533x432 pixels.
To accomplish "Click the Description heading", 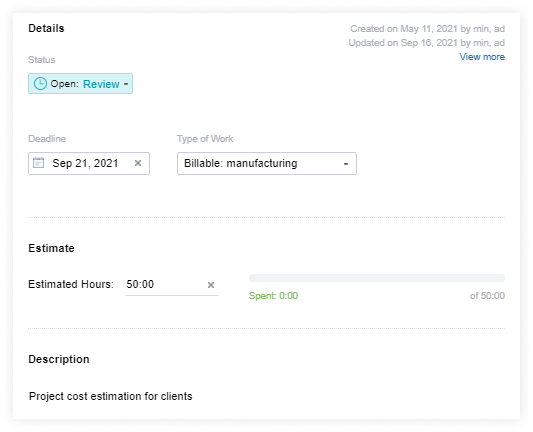I will [59, 359].
